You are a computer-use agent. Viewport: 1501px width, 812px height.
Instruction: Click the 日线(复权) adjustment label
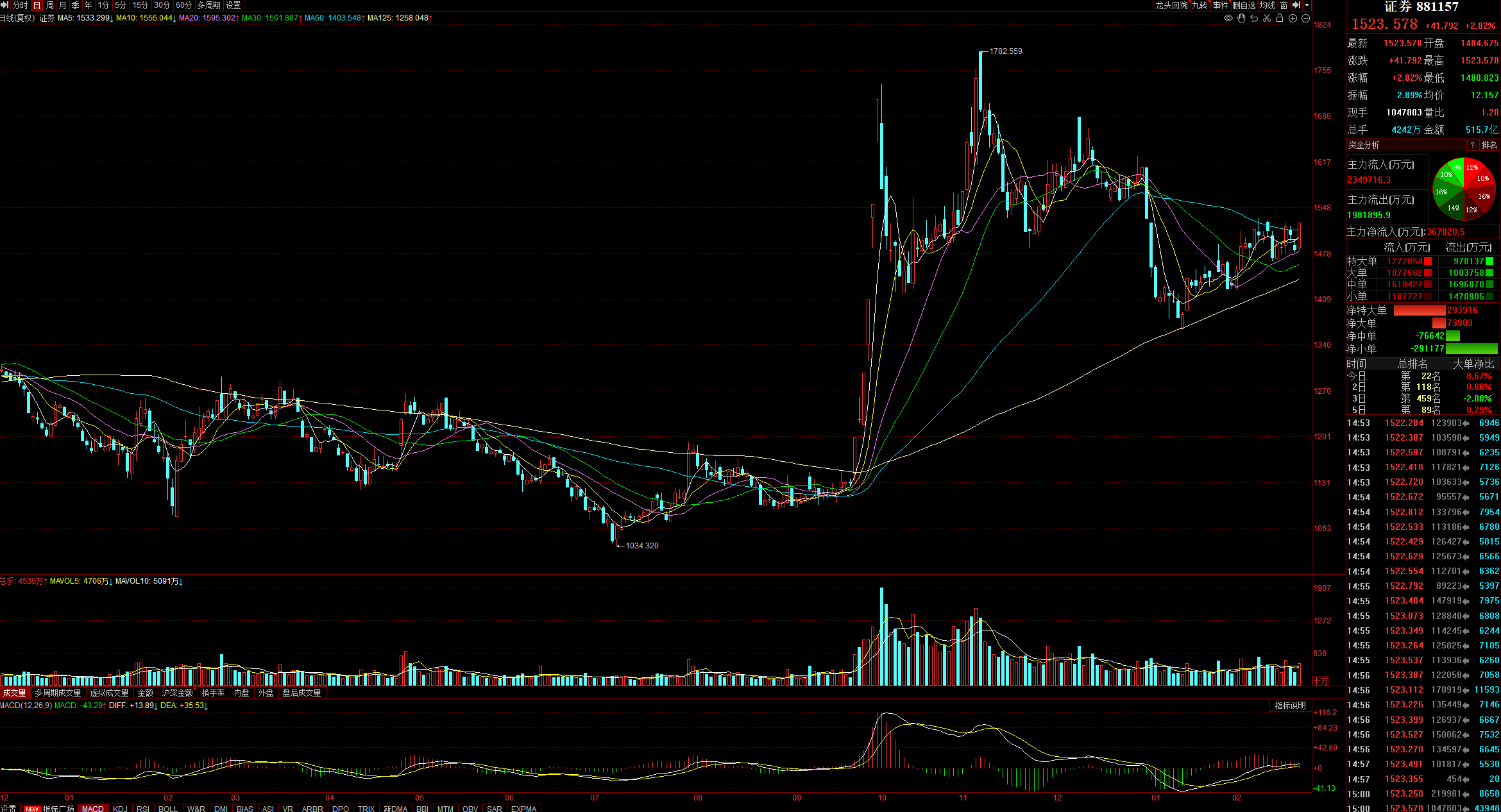coord(17,18)
